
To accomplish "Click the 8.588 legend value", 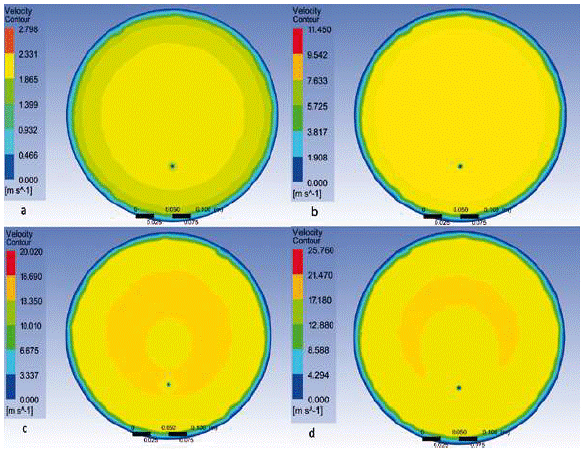I will [318, 350].
